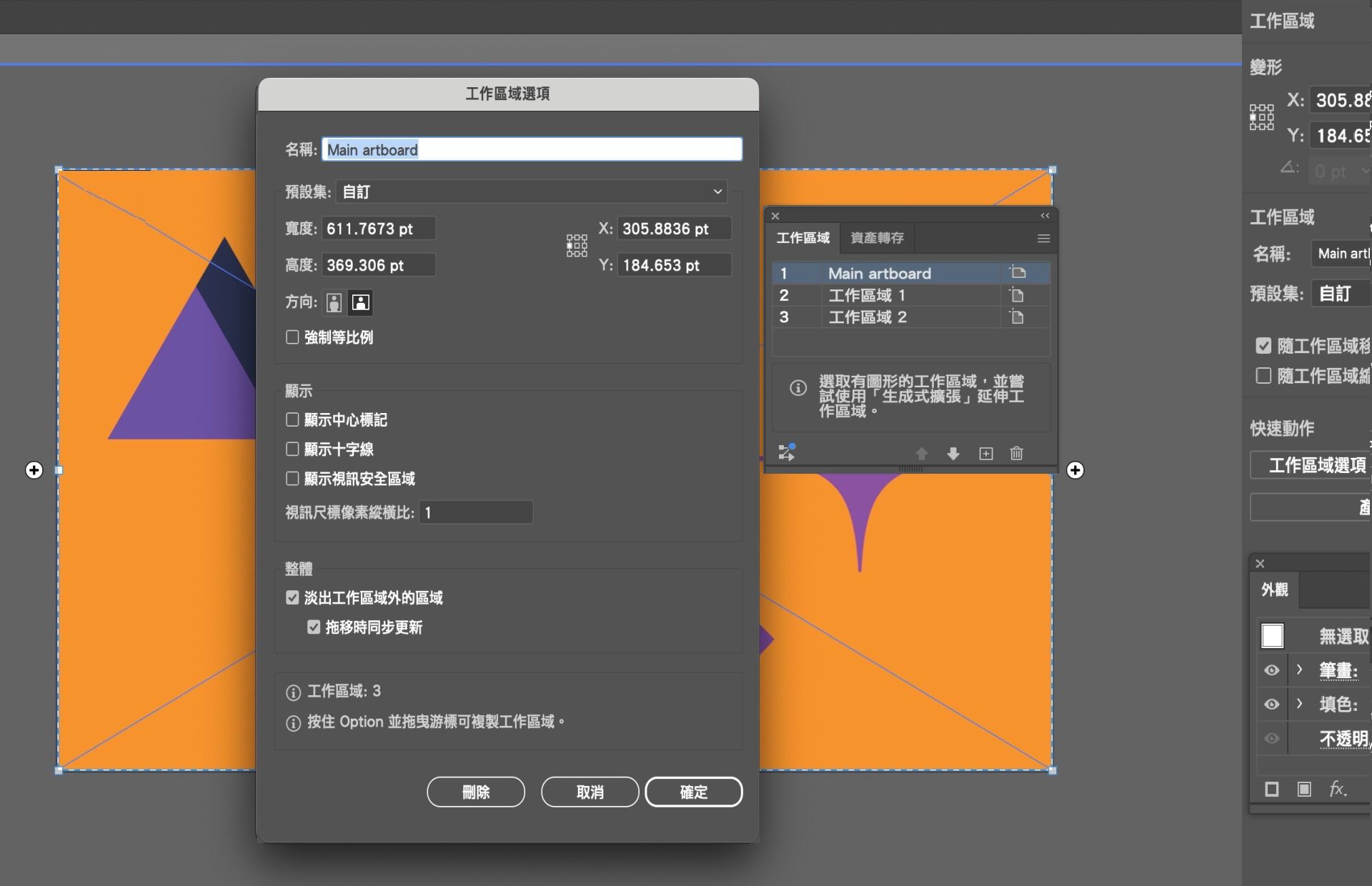
Task: Enable 顯示中心標記 checkbox
Action: [292, 419]
